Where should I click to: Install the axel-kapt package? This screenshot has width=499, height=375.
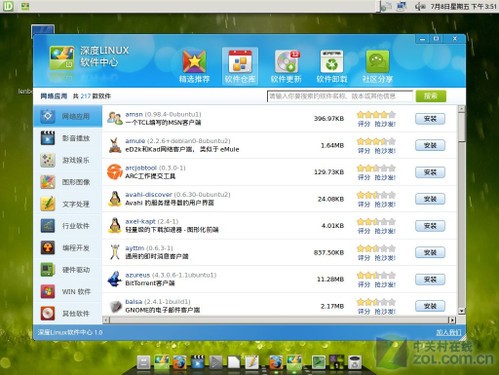(x=430, y=226)
